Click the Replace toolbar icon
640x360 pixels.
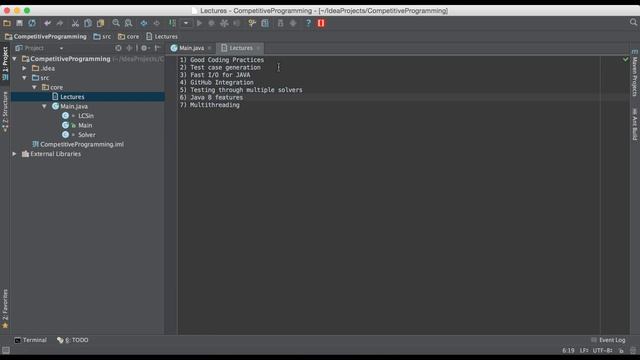coord(128,23)
